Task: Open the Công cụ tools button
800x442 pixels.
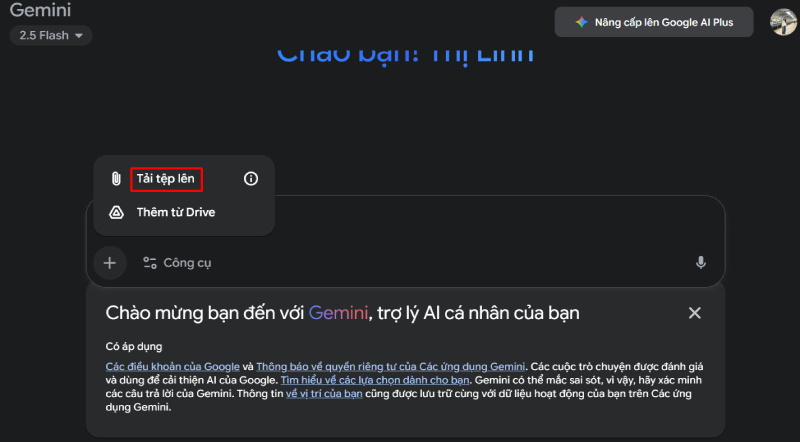Action: [x=177, y=263]
